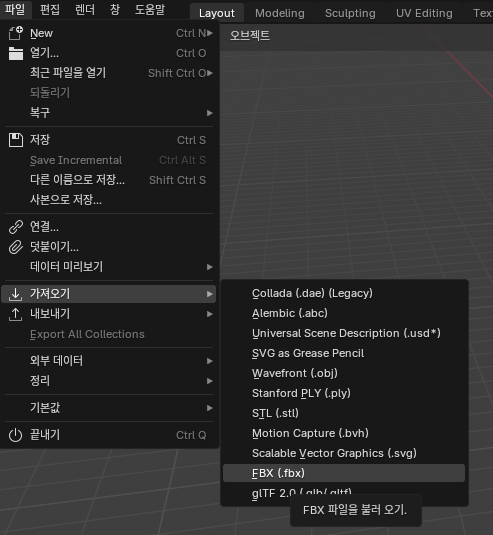The width and height of the screenshot is (493, 535).
Task: Select the 연결... menu entry
Action: [108, 227]
